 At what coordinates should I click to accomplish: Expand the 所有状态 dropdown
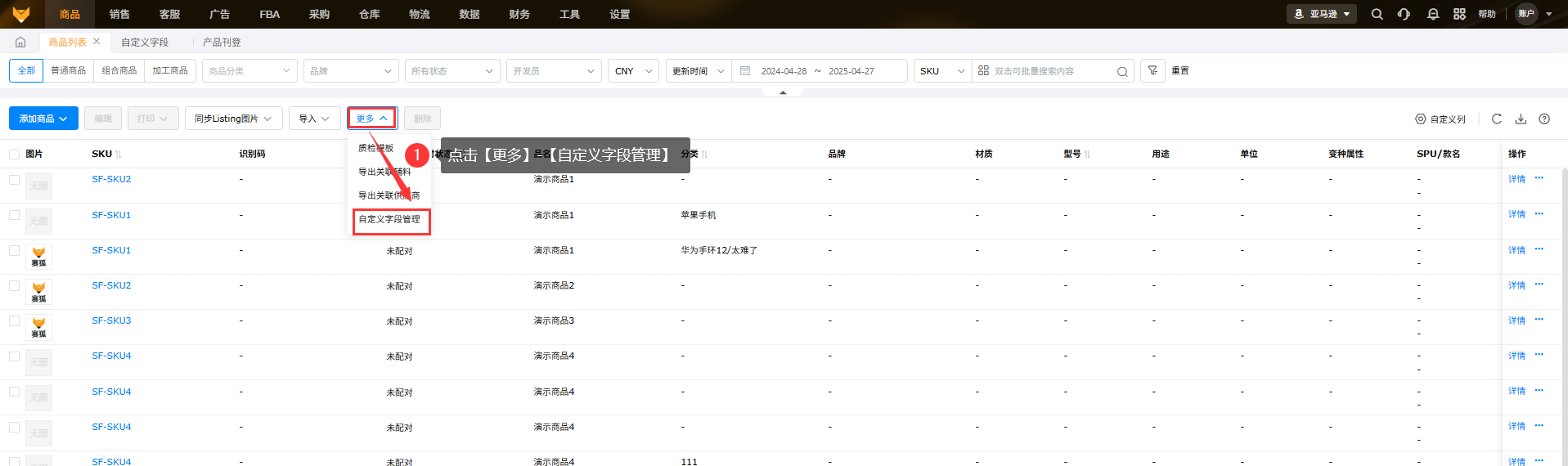click(x=452, y=71)
